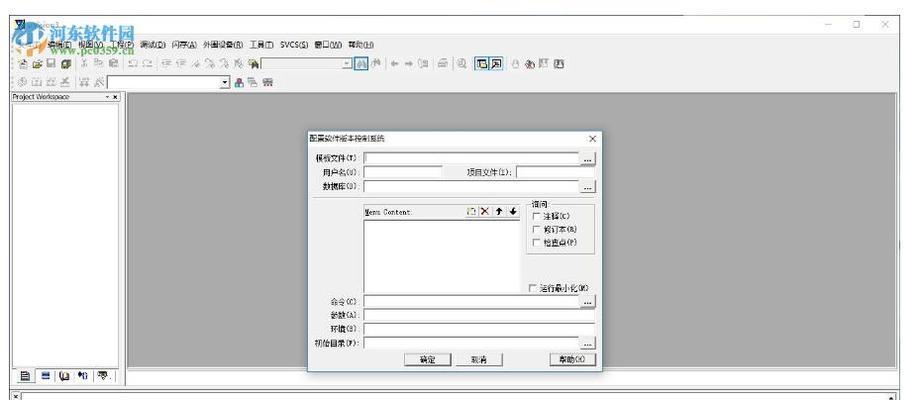Click the 取消 button
Screen dimensions: 922x400
tap(479, 360)
